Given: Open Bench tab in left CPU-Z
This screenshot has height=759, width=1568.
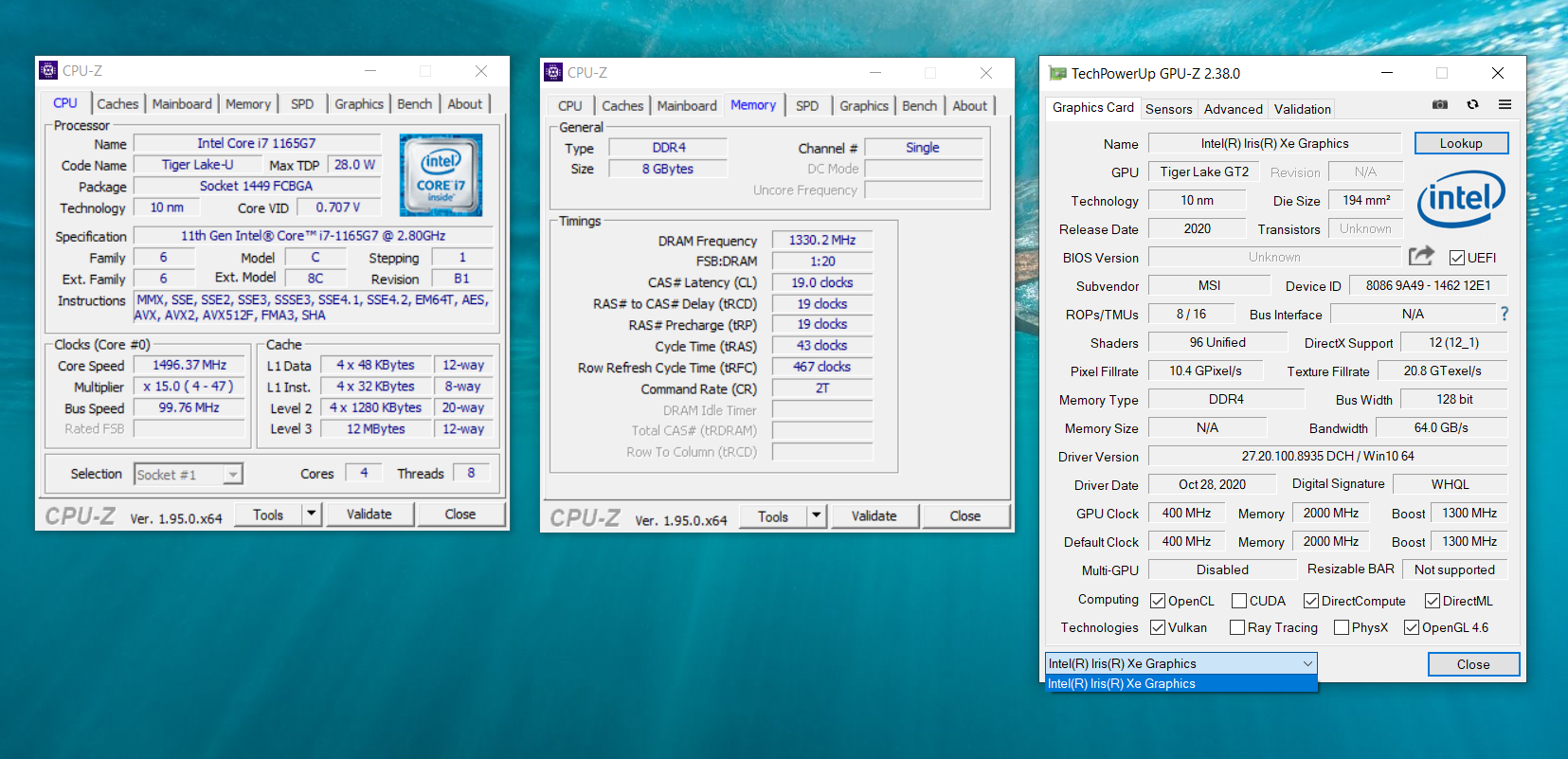Looking at the screenshot, I should coord(415,104).
